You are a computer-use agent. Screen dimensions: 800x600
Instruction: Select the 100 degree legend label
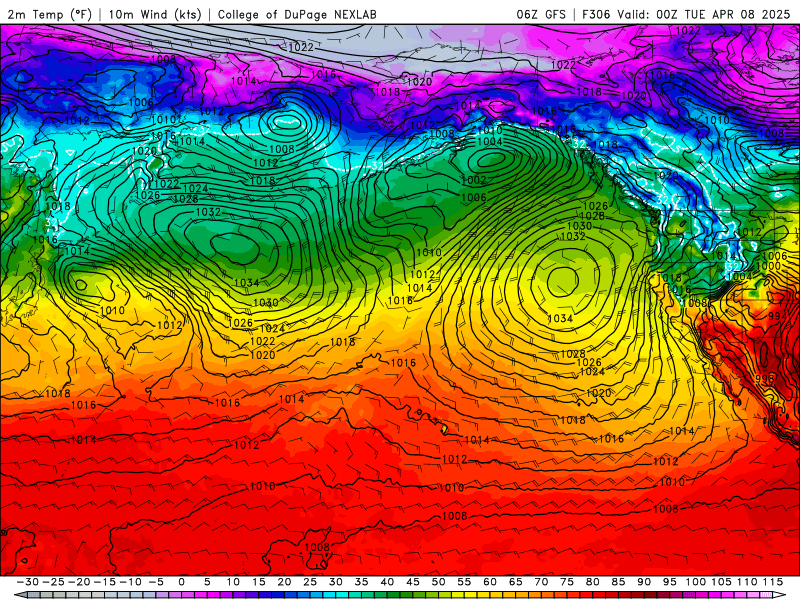pyautogui.click(x=695, y=582)
